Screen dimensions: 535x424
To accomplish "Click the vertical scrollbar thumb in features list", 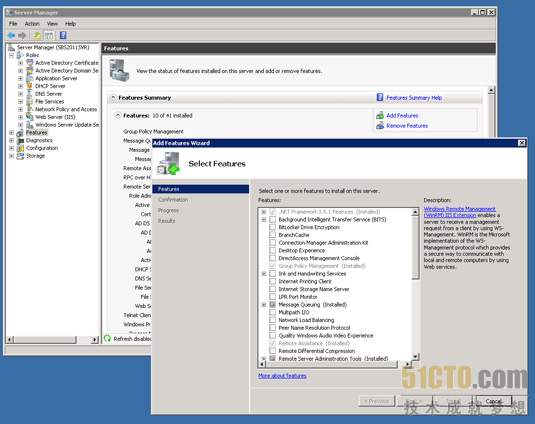I will [415, 248].
